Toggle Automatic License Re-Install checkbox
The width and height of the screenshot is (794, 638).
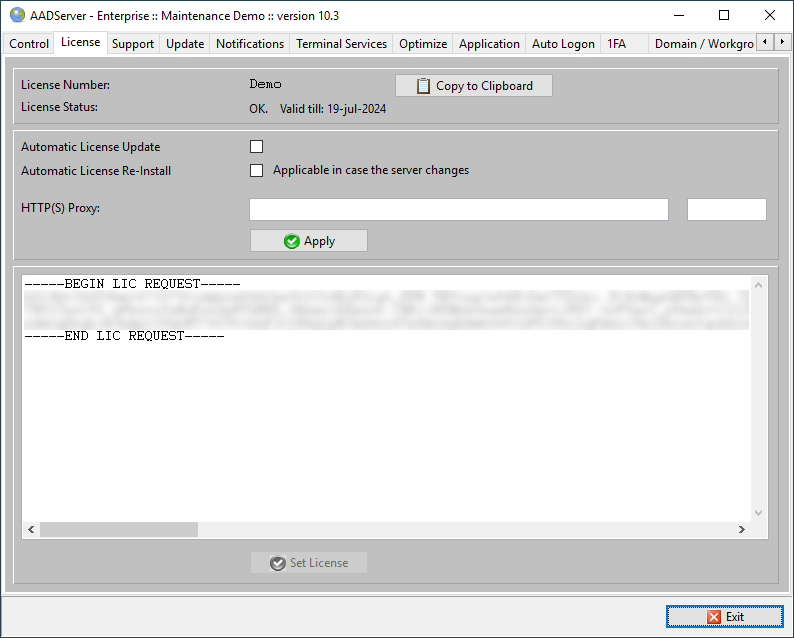pyautogui.click(x=256, y=171)
